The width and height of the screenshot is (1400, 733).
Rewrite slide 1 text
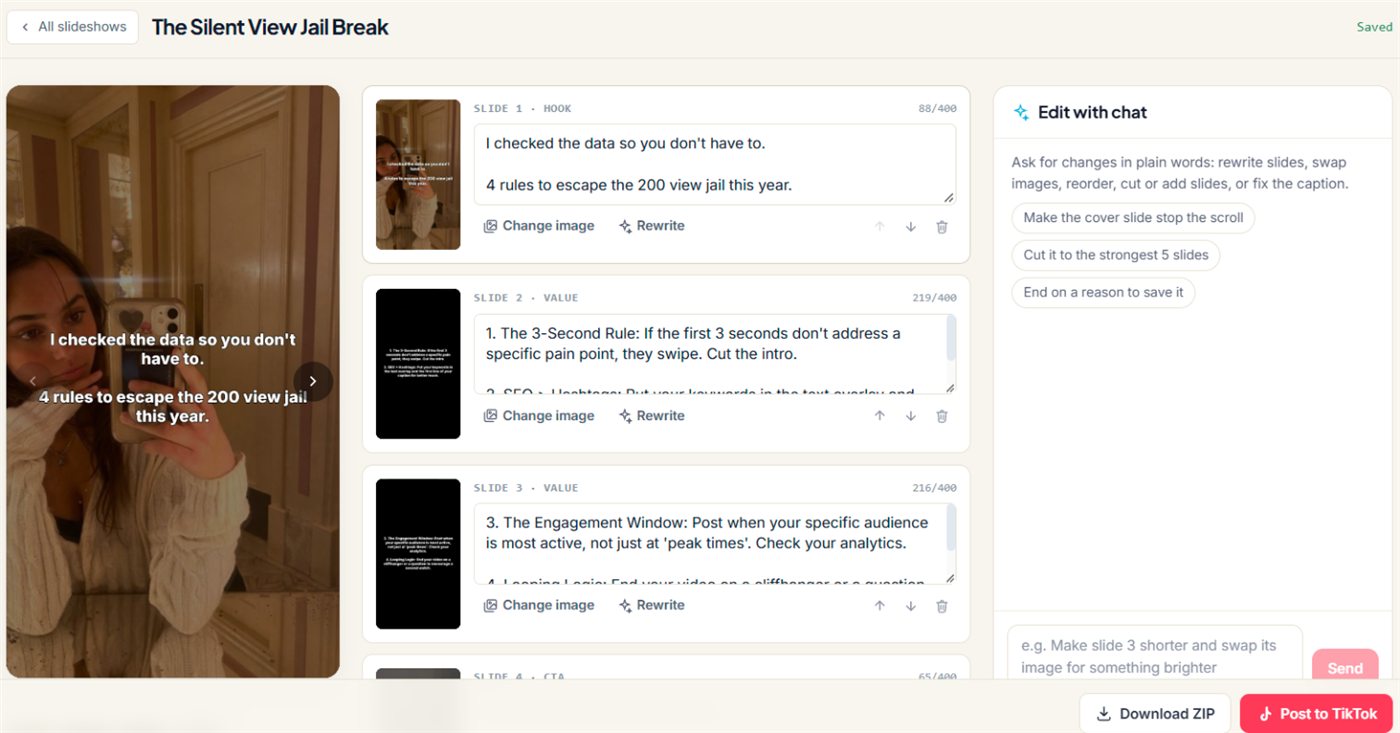651,226
